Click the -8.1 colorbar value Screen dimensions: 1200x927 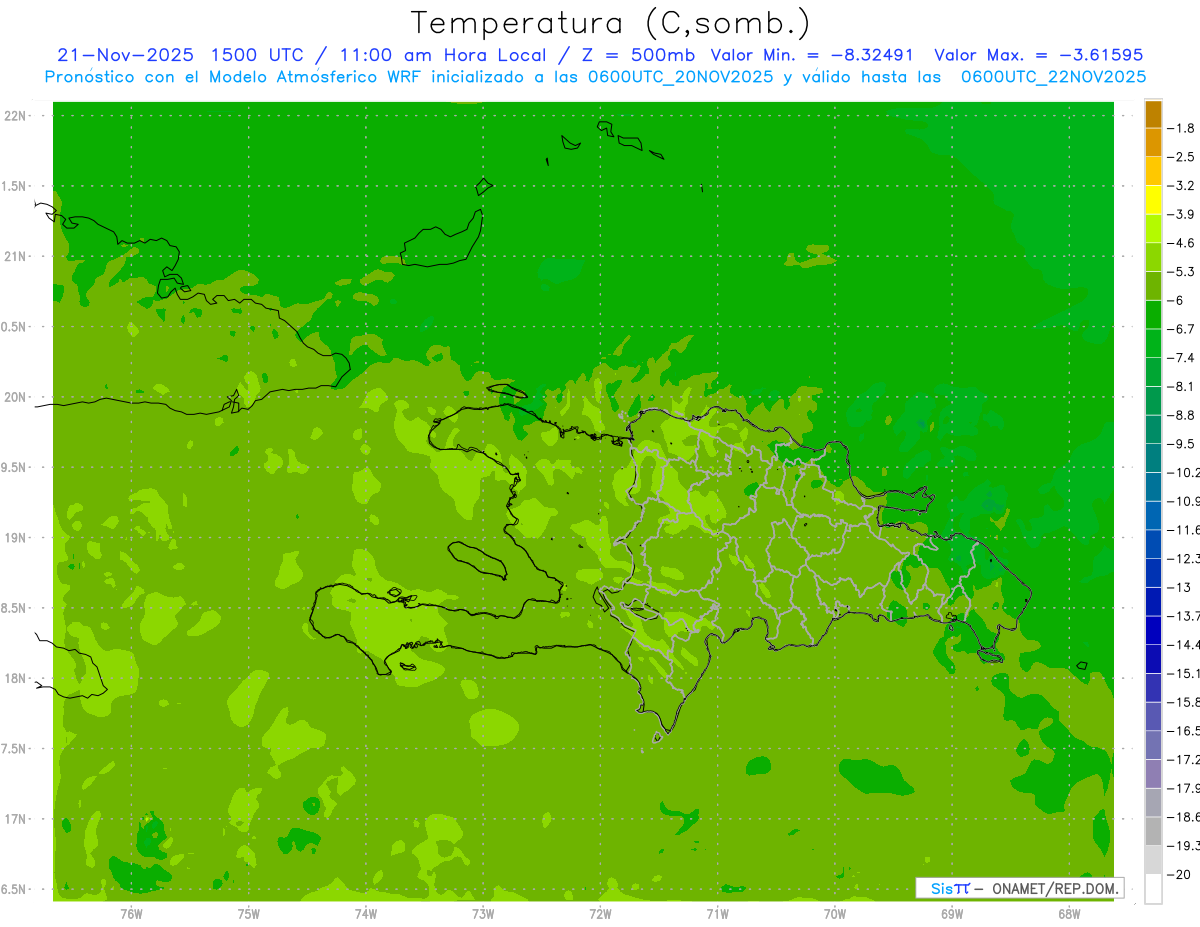click(1182, 387)
